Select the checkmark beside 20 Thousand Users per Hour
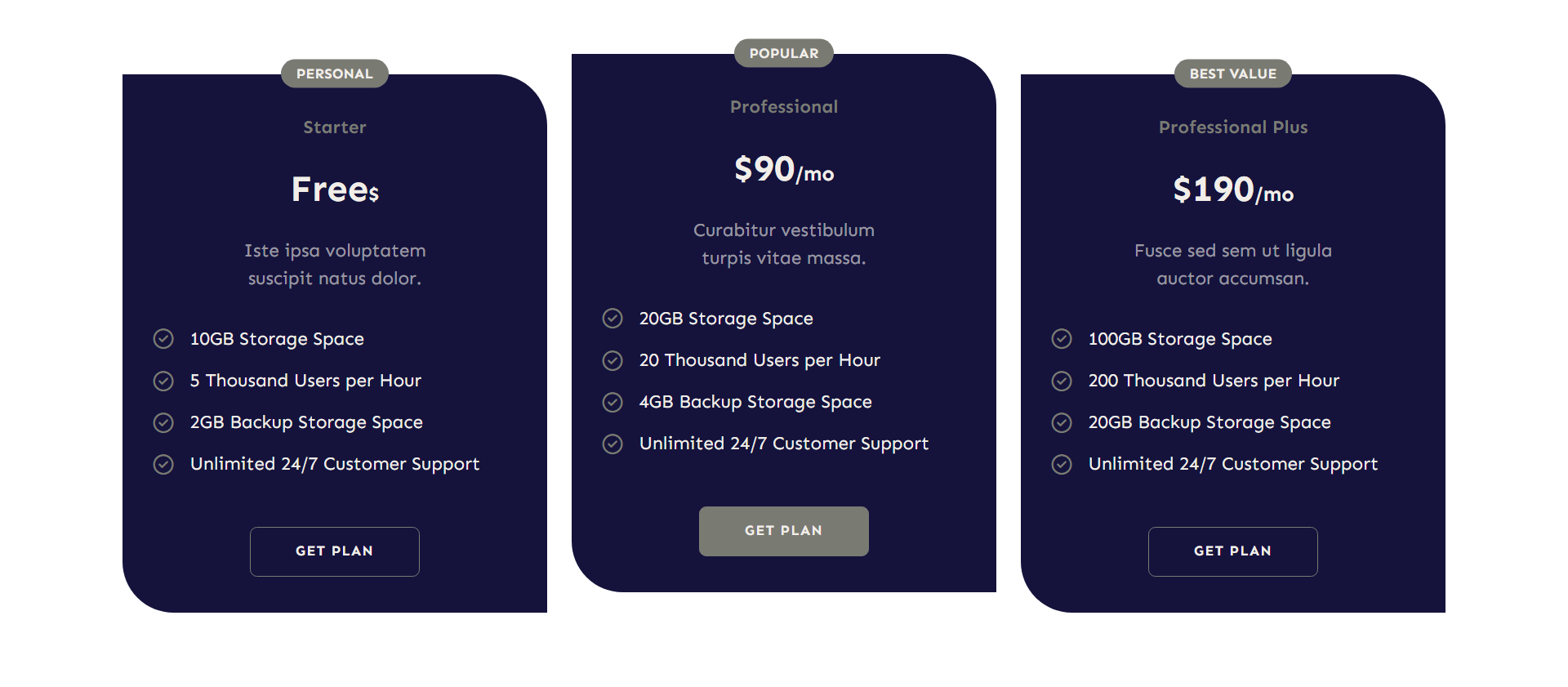Image resolution: width=1568 pixels, height=687 pixels. [612, 360]
